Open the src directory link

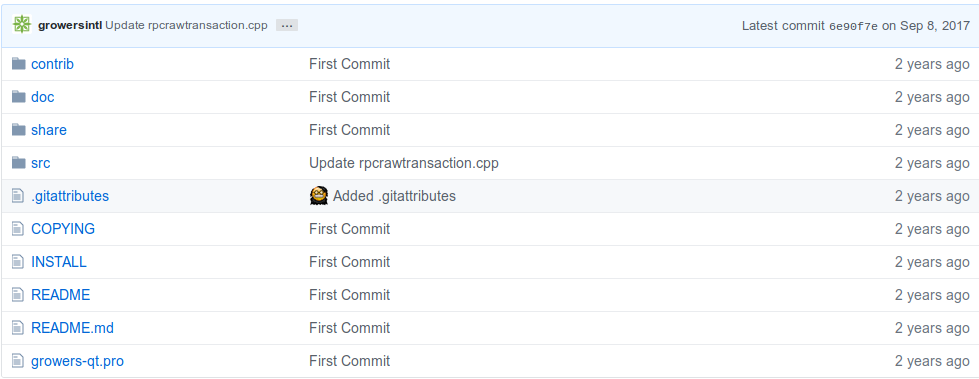tap(41, 163)
